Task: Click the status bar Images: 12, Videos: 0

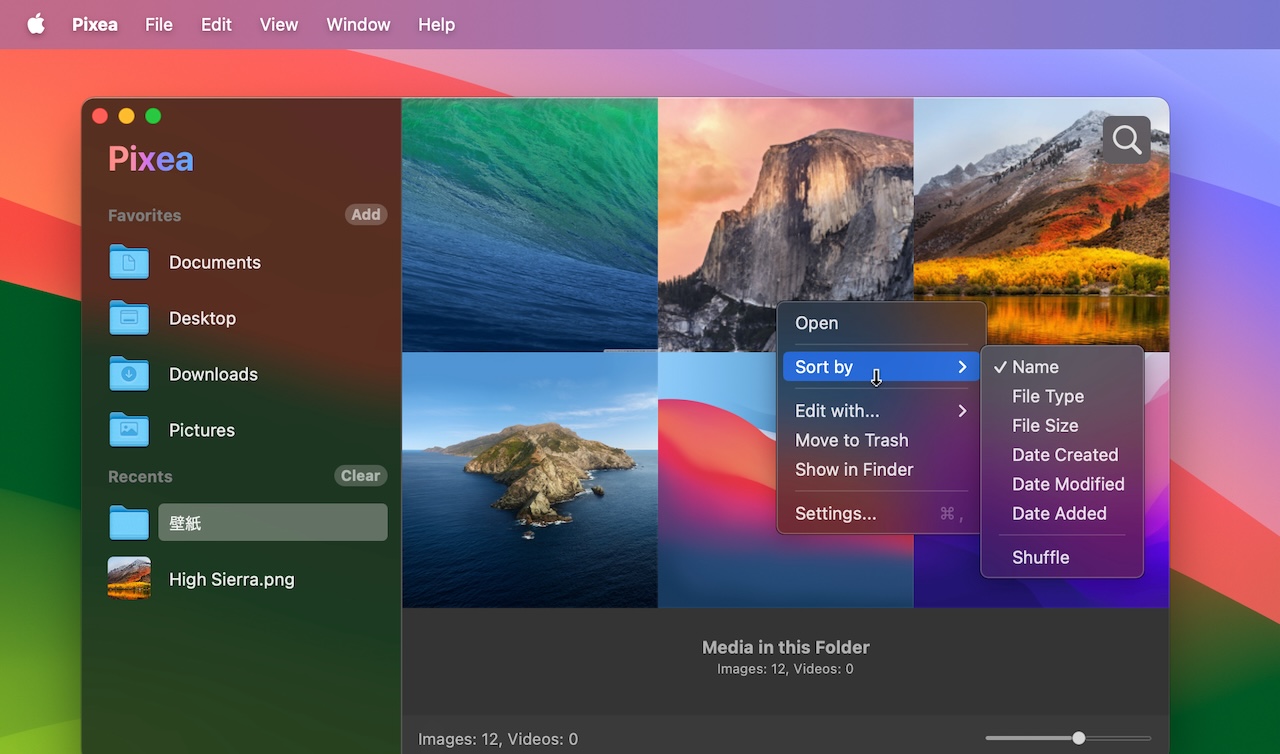Action: (498, 740)
